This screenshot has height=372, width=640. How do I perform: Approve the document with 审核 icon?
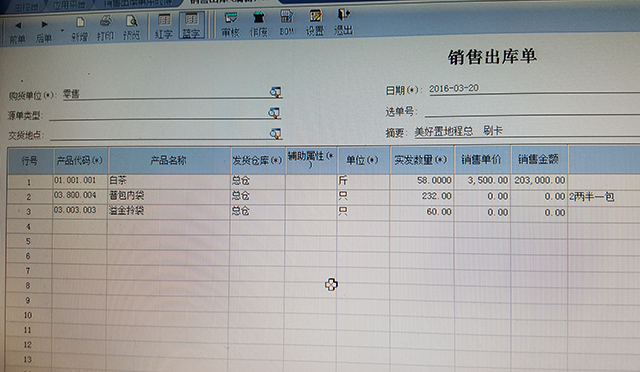tap(231, 25)
